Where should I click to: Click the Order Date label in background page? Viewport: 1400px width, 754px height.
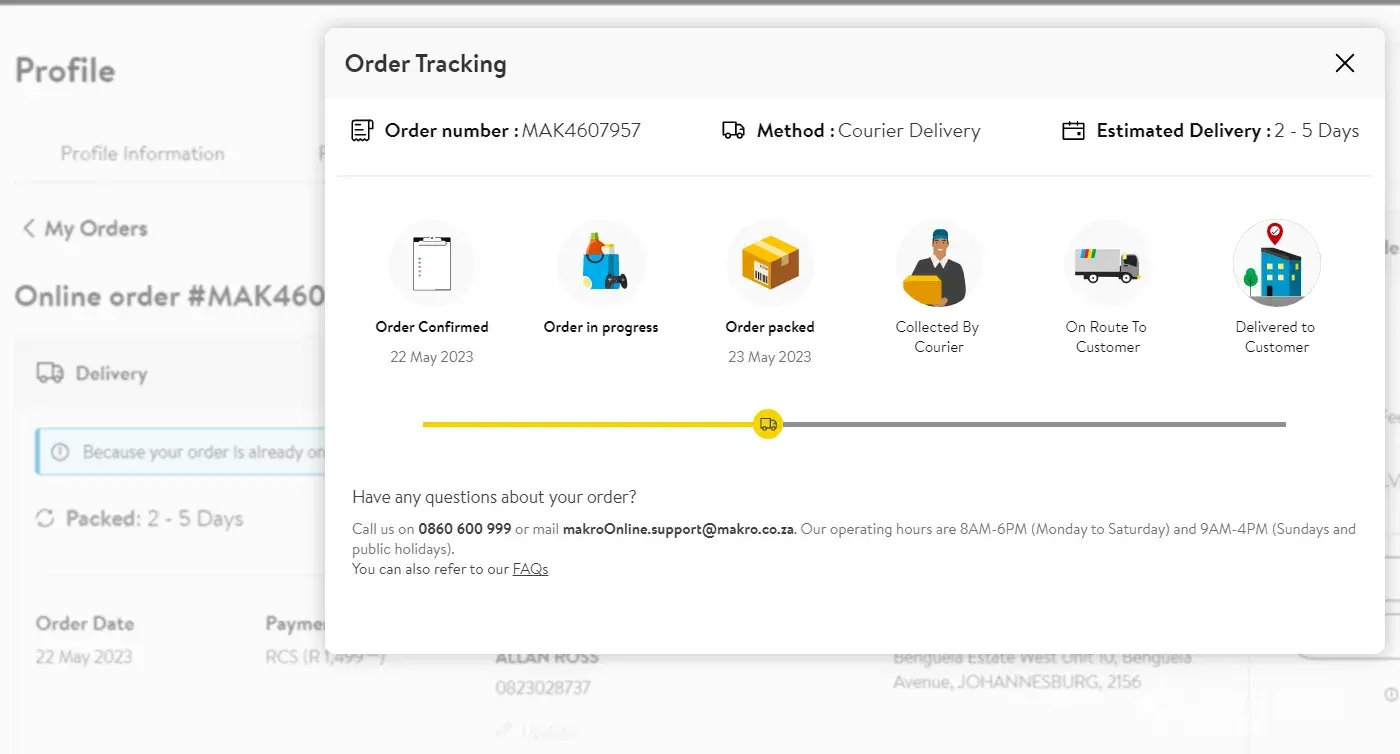coord(85,623)
